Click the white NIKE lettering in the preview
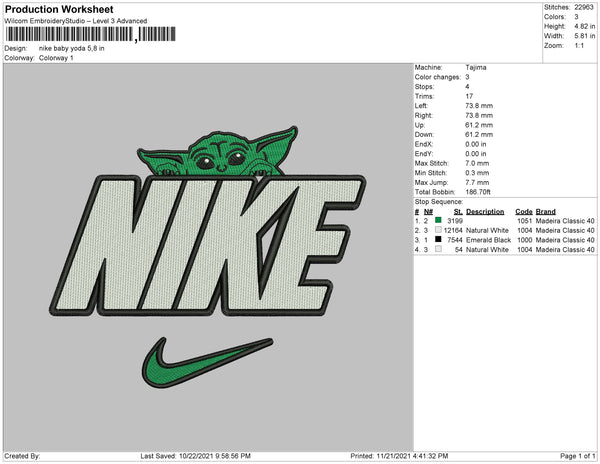600x464 pixels. point(208,245)
